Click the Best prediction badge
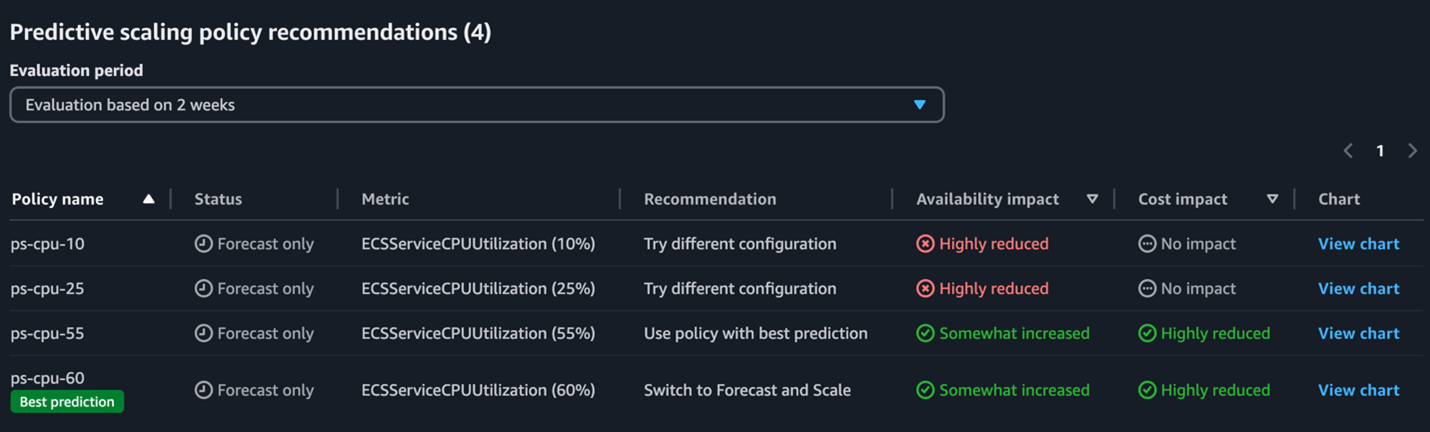Screen dimensions: 1430x432 [67, 402]
